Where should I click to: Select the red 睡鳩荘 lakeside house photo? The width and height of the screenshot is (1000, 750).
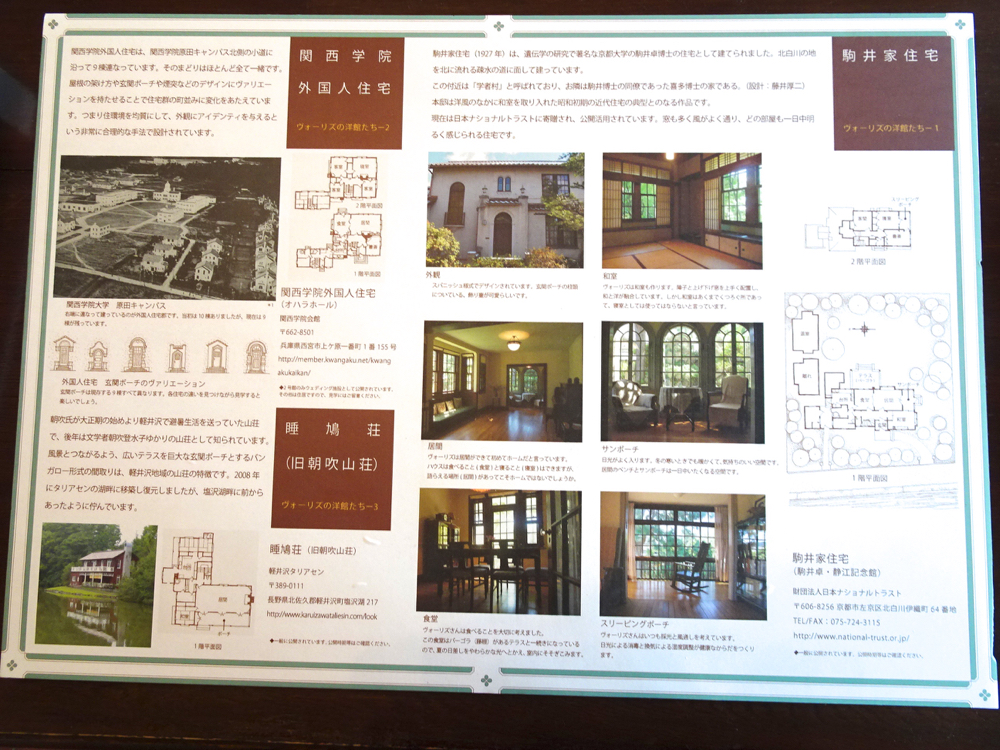coord(96,585)
